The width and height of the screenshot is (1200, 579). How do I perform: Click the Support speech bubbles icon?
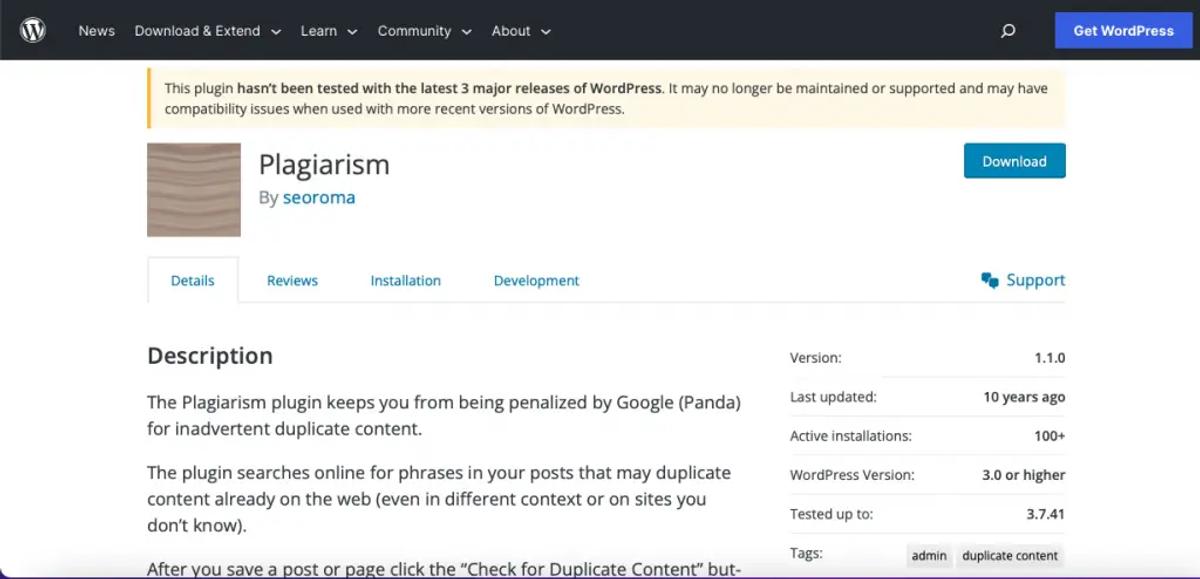[x=990, y=280]
